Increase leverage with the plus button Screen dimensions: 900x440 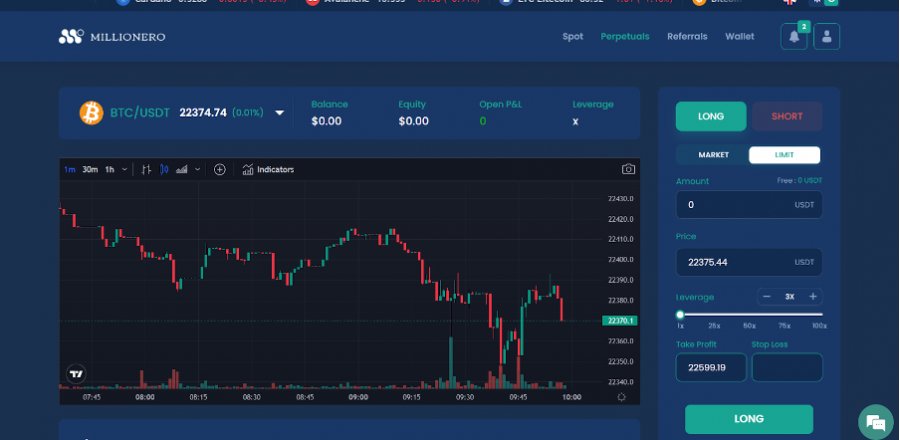(813, 297)
